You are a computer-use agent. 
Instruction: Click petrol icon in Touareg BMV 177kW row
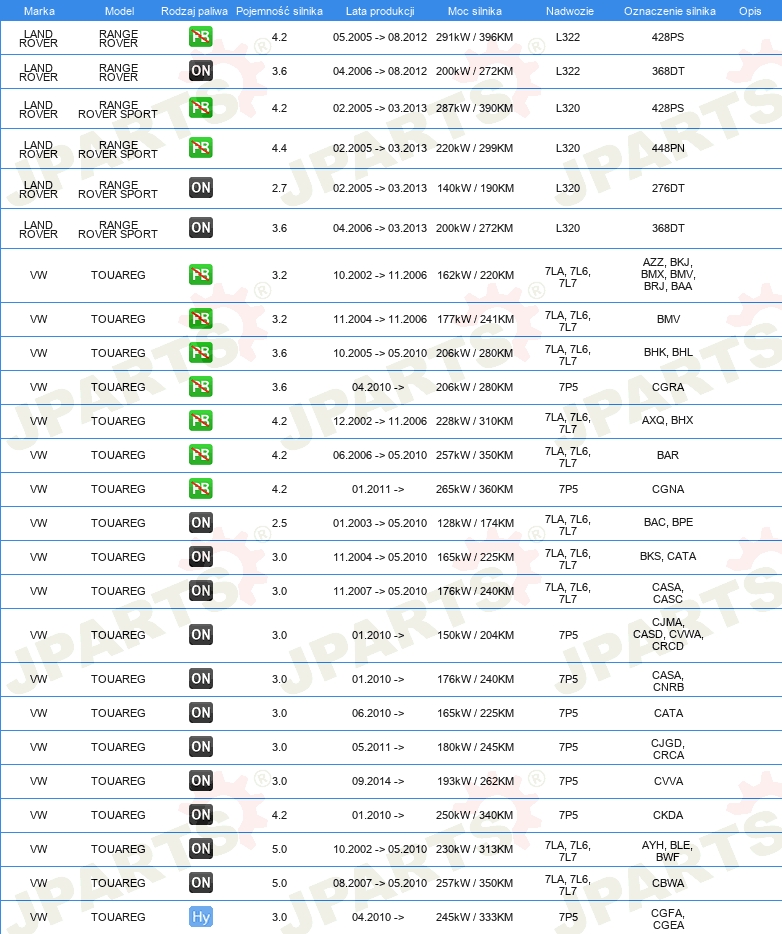point(201,319)
